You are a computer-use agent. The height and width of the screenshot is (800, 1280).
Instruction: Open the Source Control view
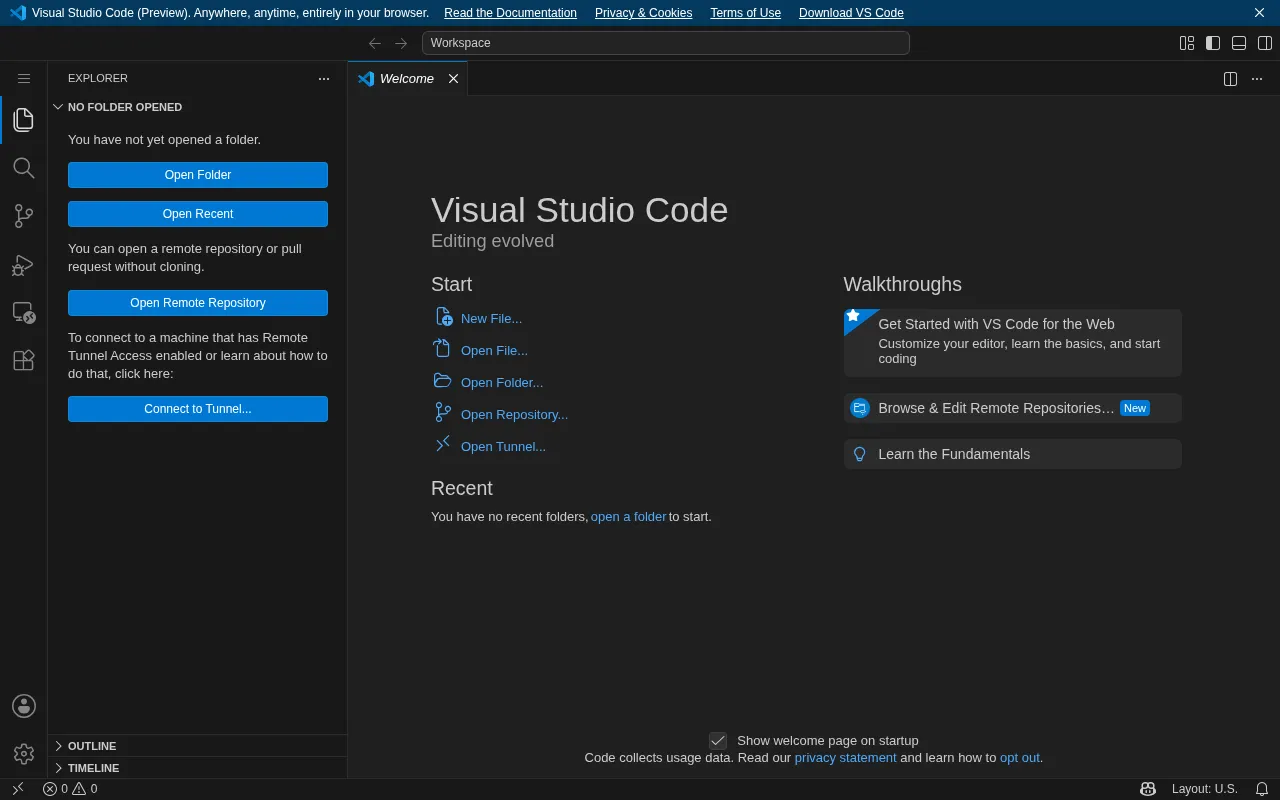point(24,216)
